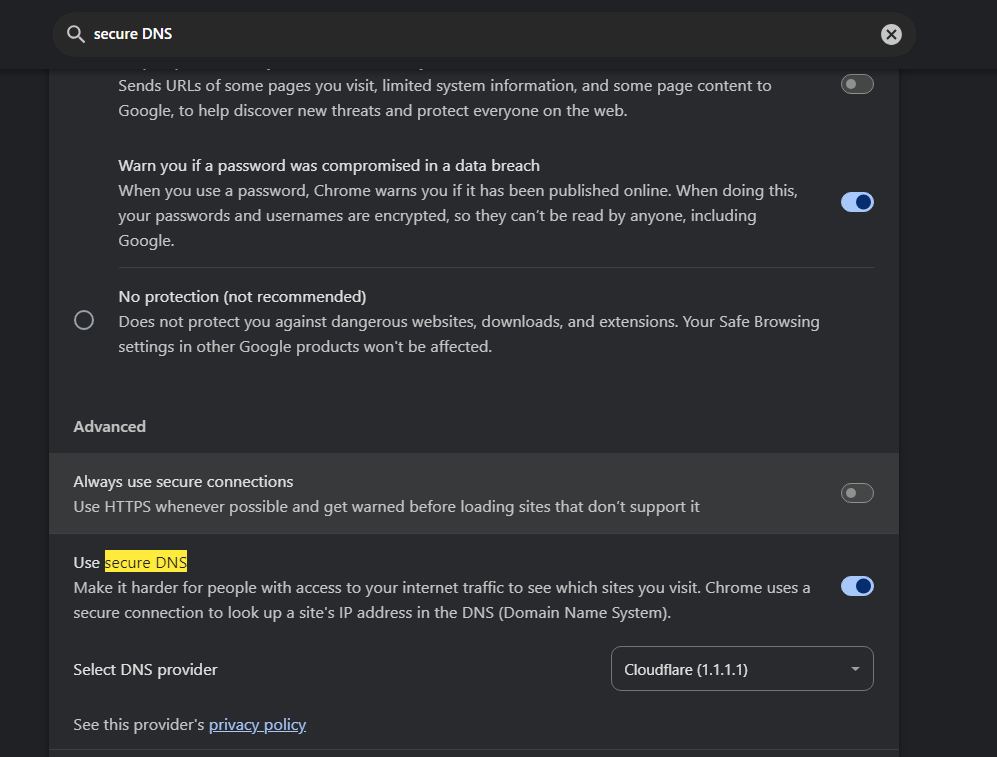
Task: Click the caret arrow on the Cloudflare dropdown
Action: pyautogui.click(x=855, y=668)
